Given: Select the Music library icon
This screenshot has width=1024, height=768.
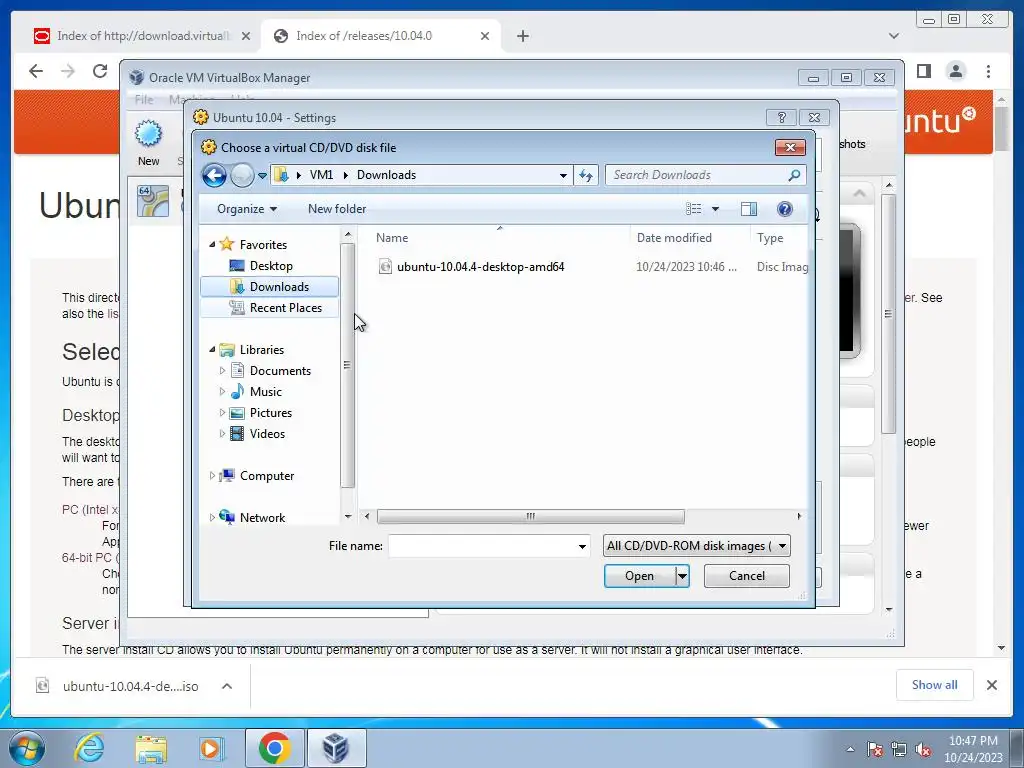Looking at the screenshot, I should click(238, 392).
